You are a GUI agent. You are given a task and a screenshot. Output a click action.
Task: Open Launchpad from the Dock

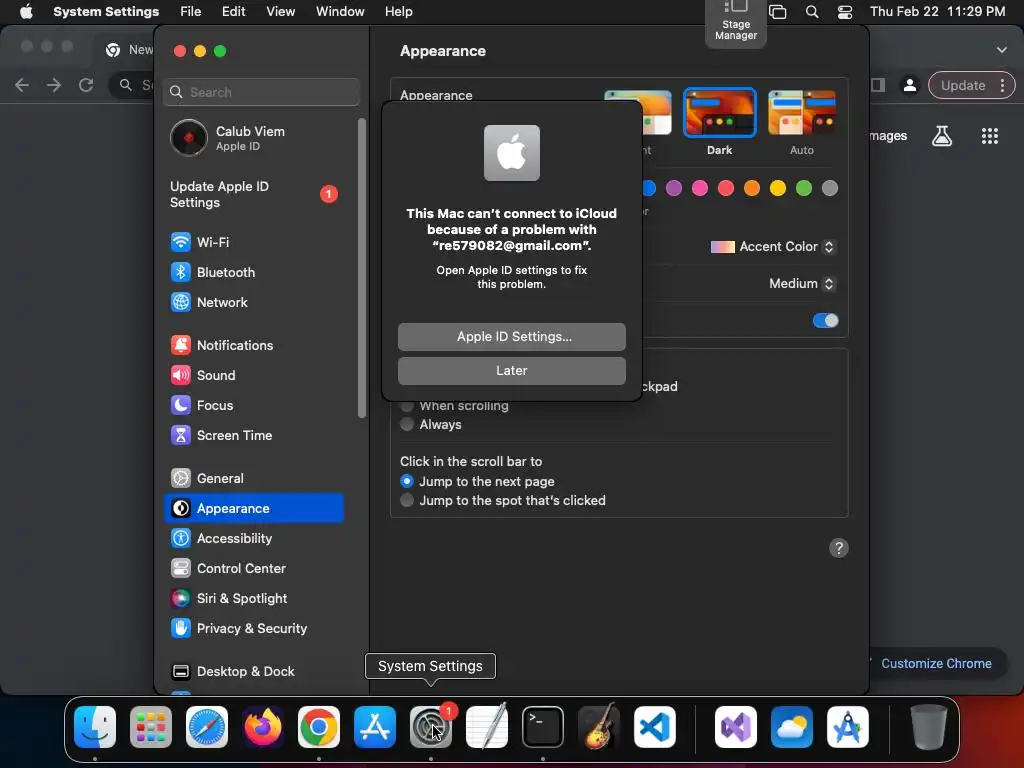[151, 727]
